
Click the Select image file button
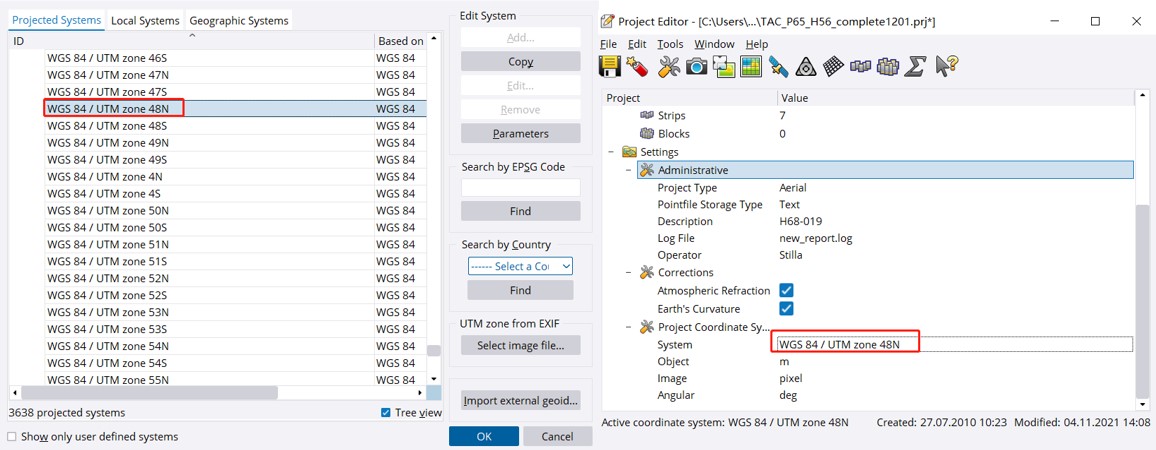pyautogui.click(x=520, y=345)
